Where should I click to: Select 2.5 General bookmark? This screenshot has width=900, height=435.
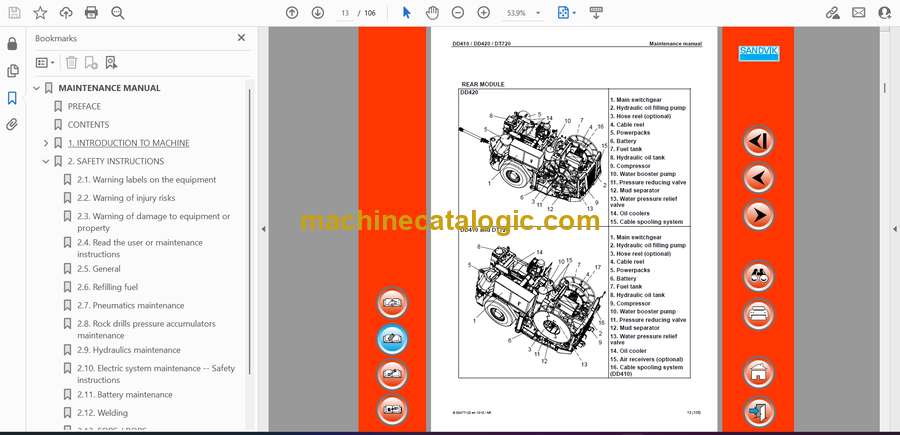(99, 269)
